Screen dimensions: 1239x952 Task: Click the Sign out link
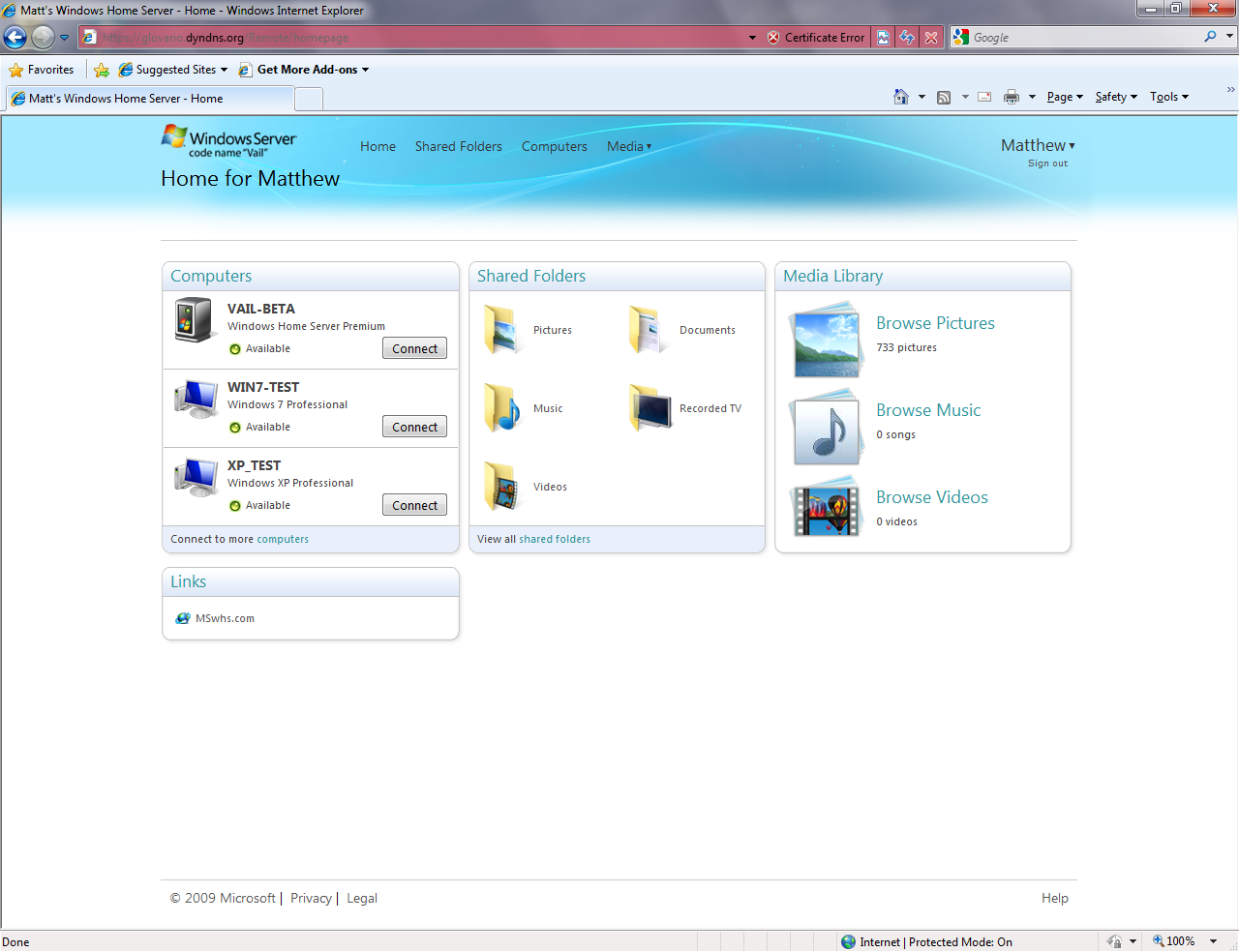tap(1047, 164)
